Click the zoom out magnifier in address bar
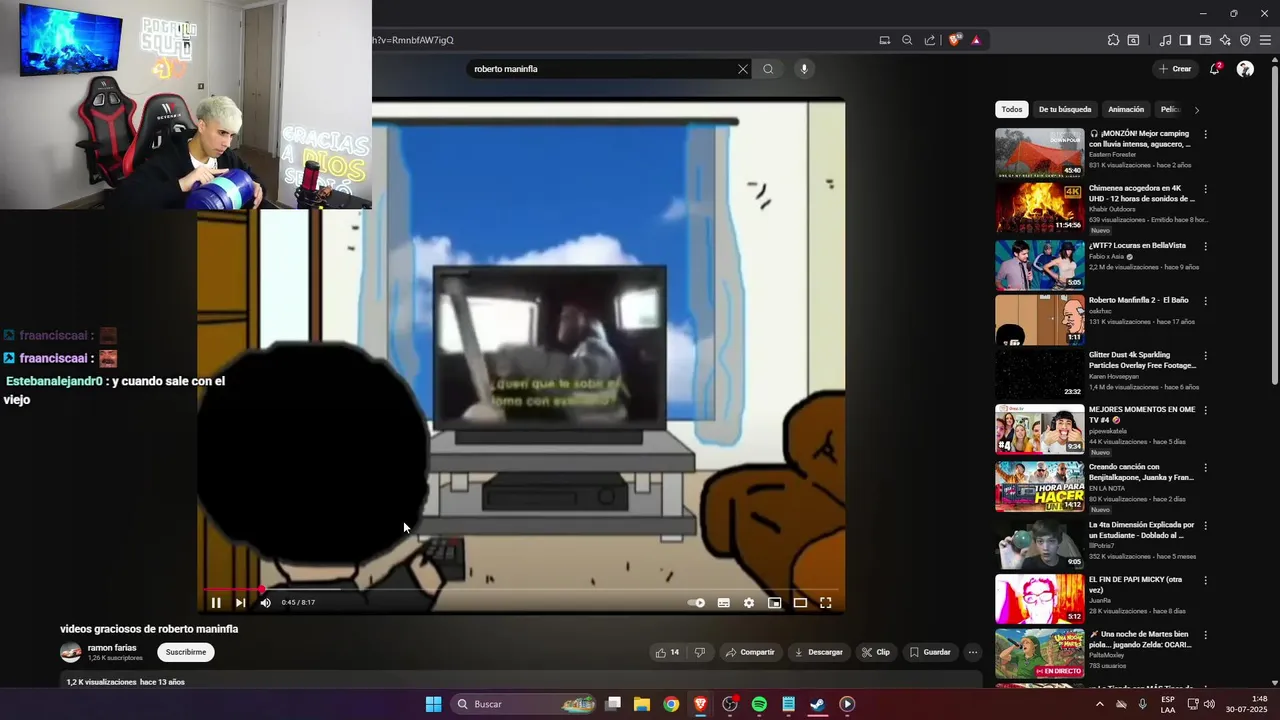The height and width of the screenshot is (720, 1280). [907, 40]
